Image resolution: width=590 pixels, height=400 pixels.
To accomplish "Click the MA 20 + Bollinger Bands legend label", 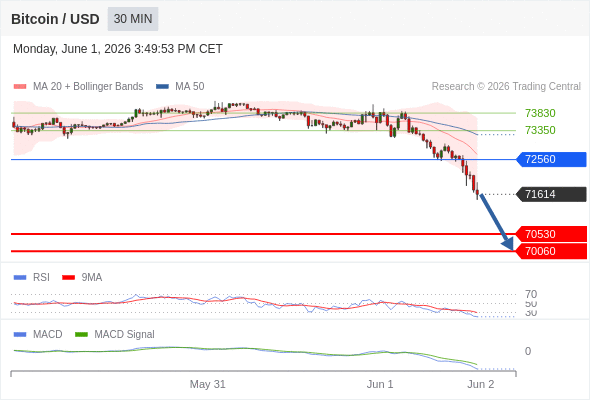I will point(88,87).
